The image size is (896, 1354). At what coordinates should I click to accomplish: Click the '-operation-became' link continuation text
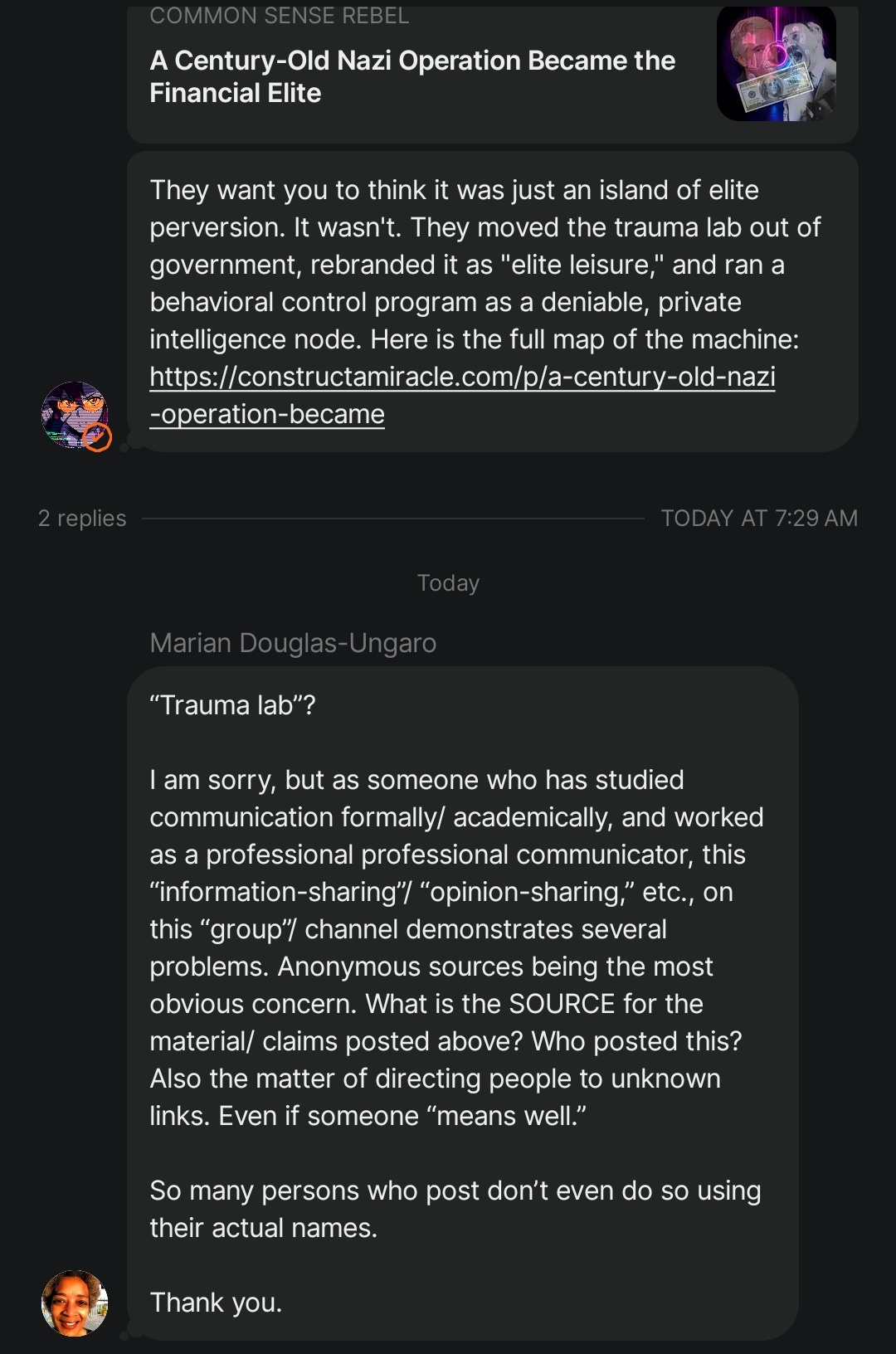[267, 414]
